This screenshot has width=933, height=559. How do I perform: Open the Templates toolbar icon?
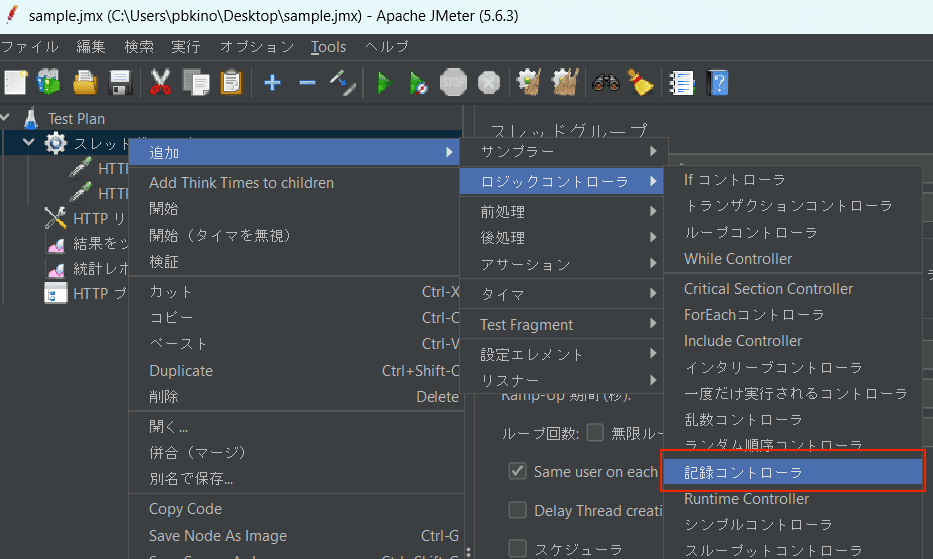(49, 83)
